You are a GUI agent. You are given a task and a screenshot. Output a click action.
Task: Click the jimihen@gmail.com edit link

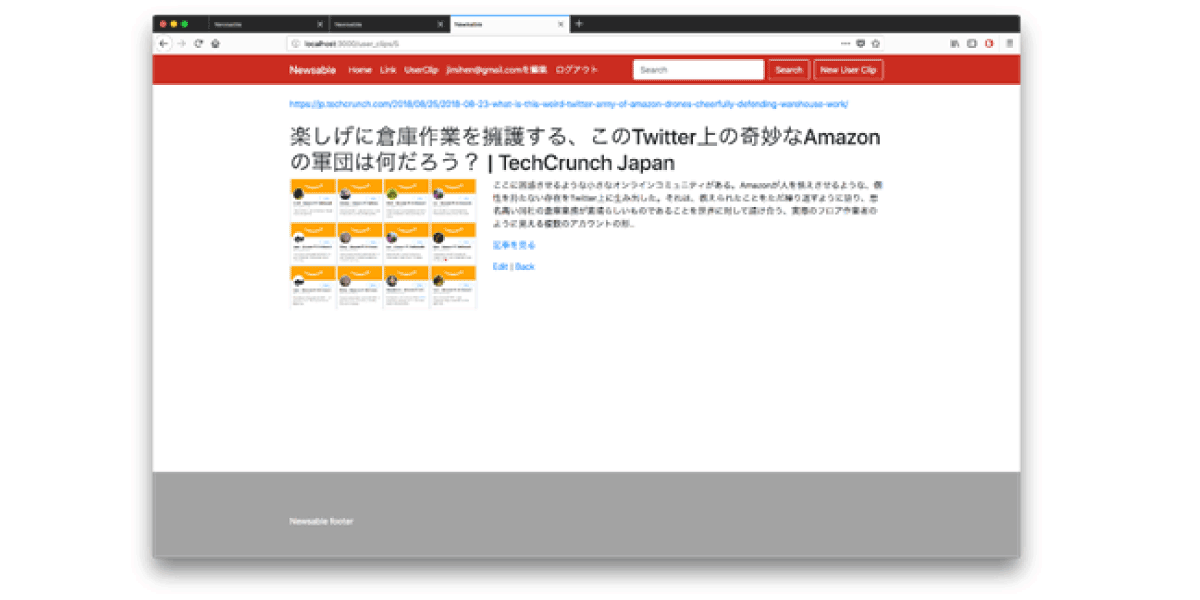(497, 70)
